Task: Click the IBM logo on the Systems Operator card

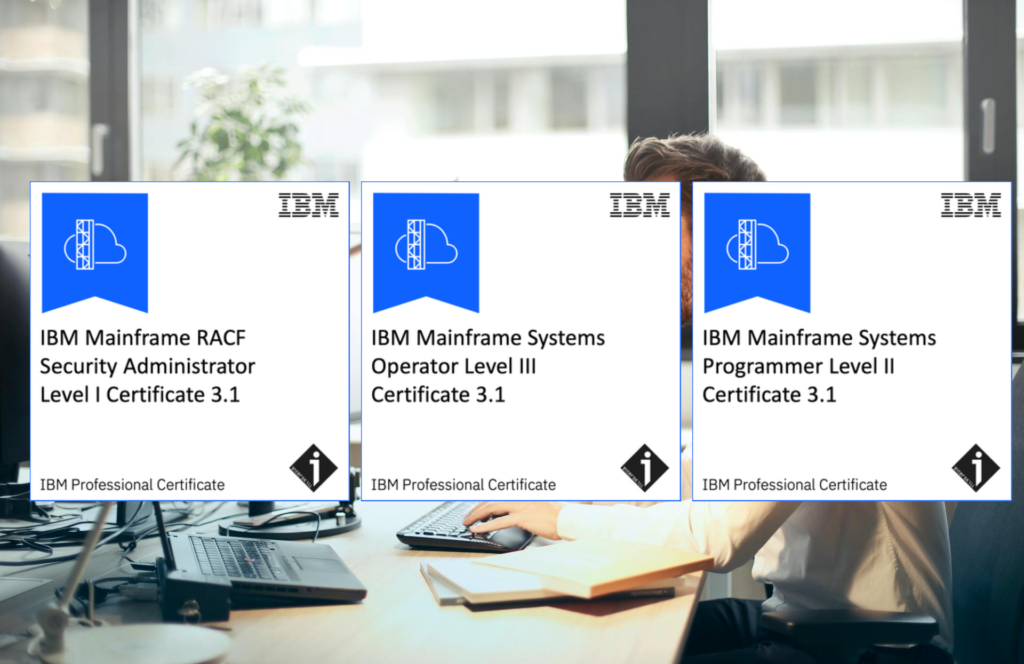Action: (x=640, y=205)
